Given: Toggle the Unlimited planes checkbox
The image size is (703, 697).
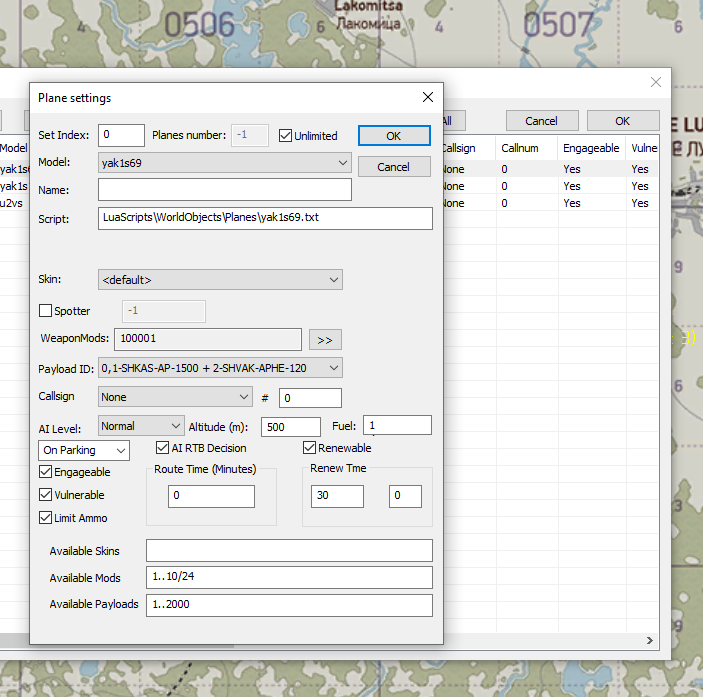Looking at the screenshot, I should coord(286,136).
